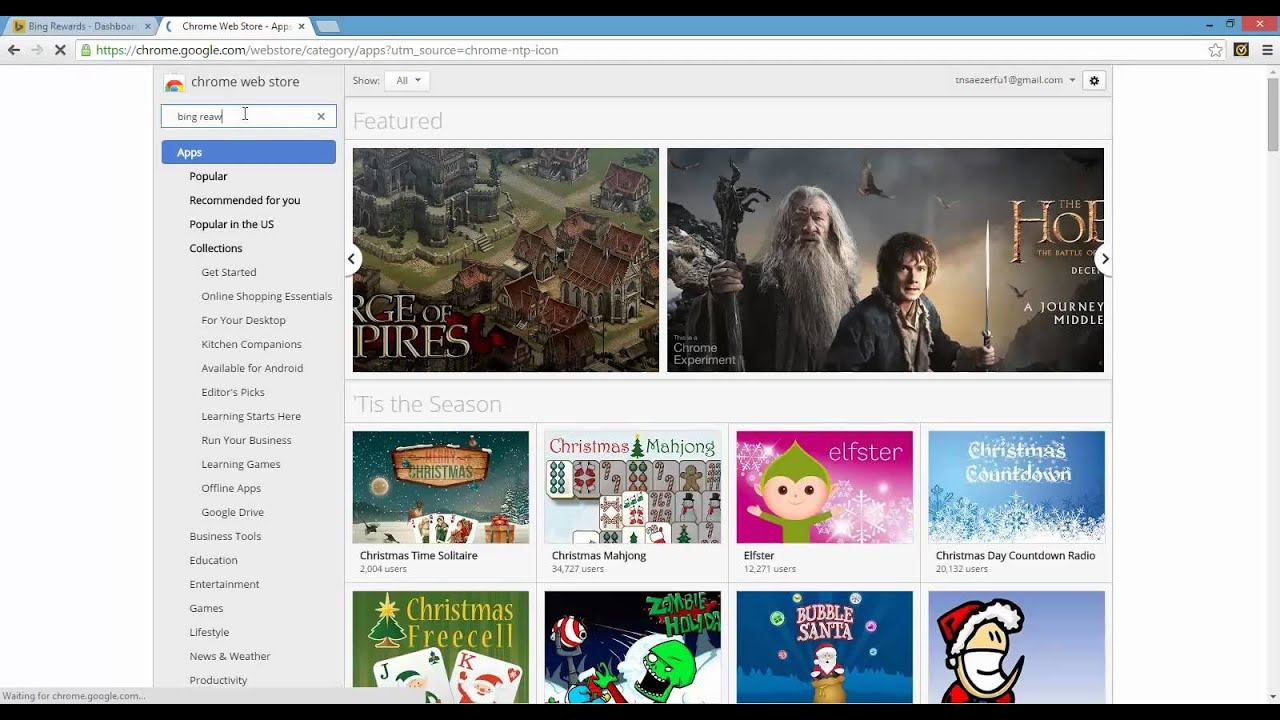Open a new browser tab

[328, 26]
